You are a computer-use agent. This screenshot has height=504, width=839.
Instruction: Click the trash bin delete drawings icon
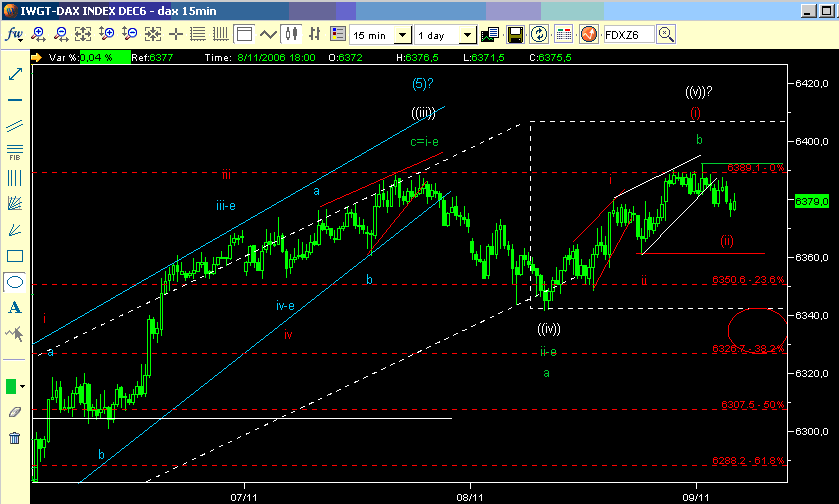tap(15, 438)
